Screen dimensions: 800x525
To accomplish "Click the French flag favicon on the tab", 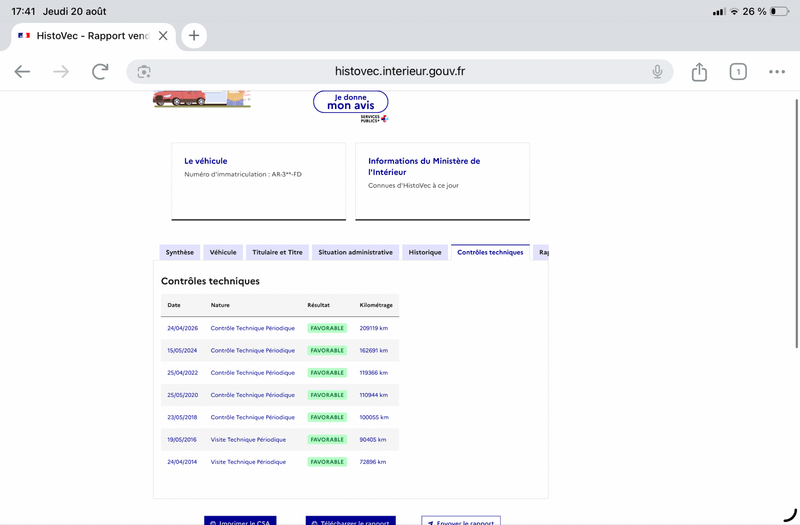I will 24,36.
